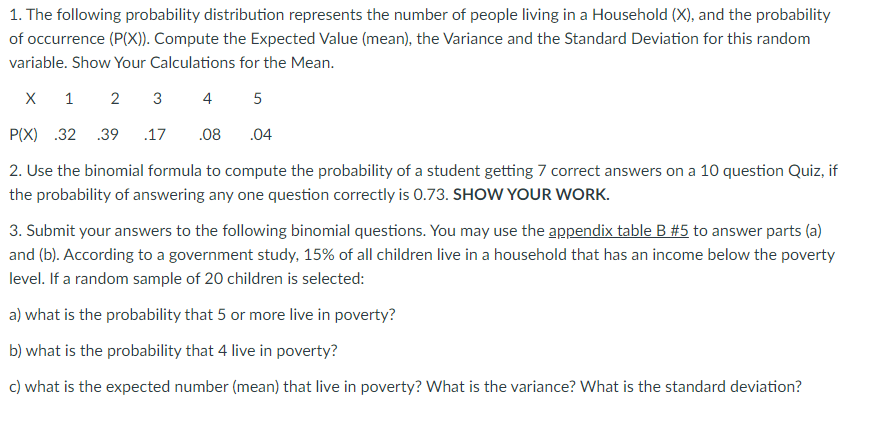This screenshot has width=883, height=424.
Task: Click X value 4 in the table
Action: pyautogui.click(x=207, y=99)
